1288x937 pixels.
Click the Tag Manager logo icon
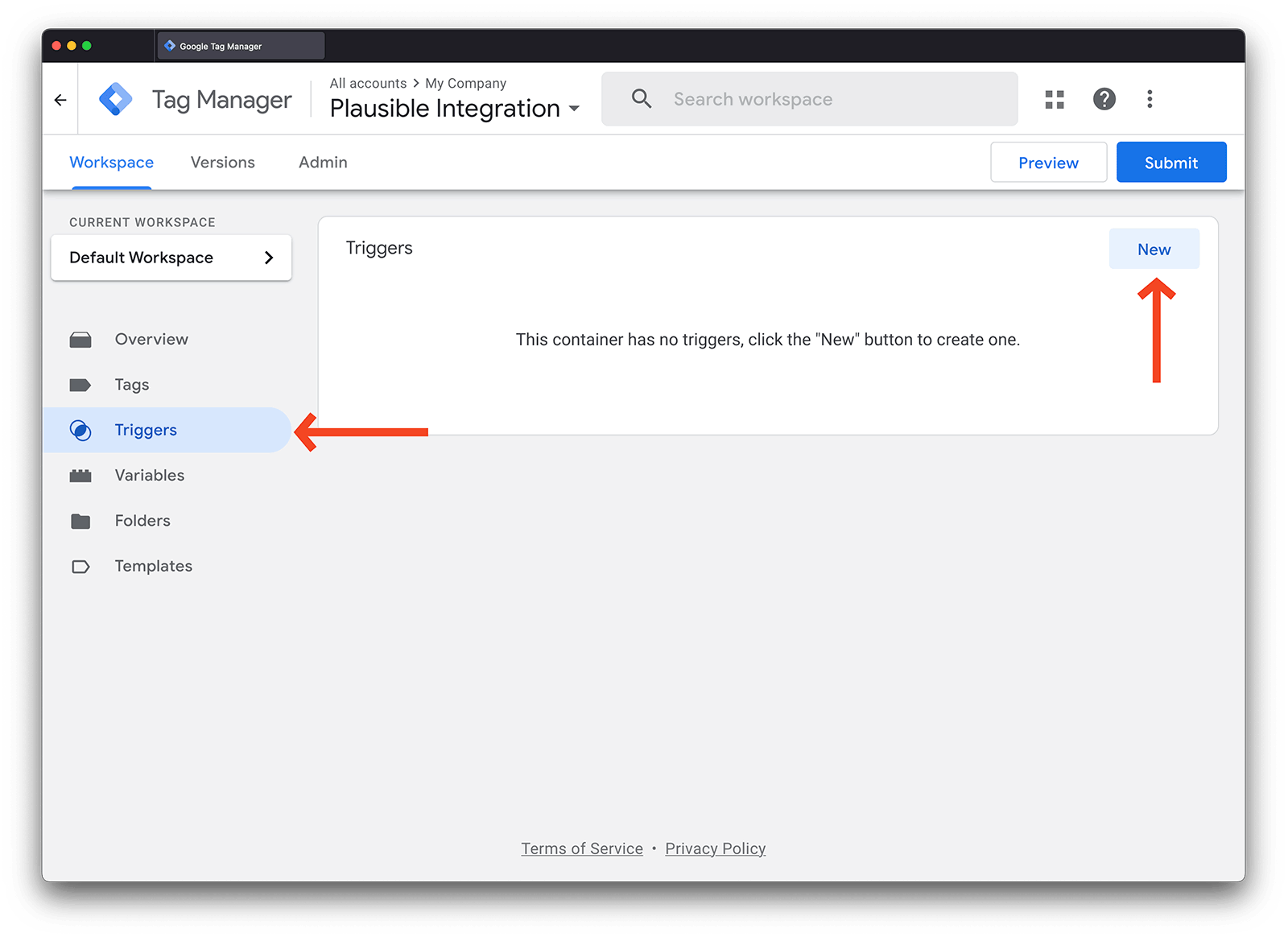coord(115,100)
